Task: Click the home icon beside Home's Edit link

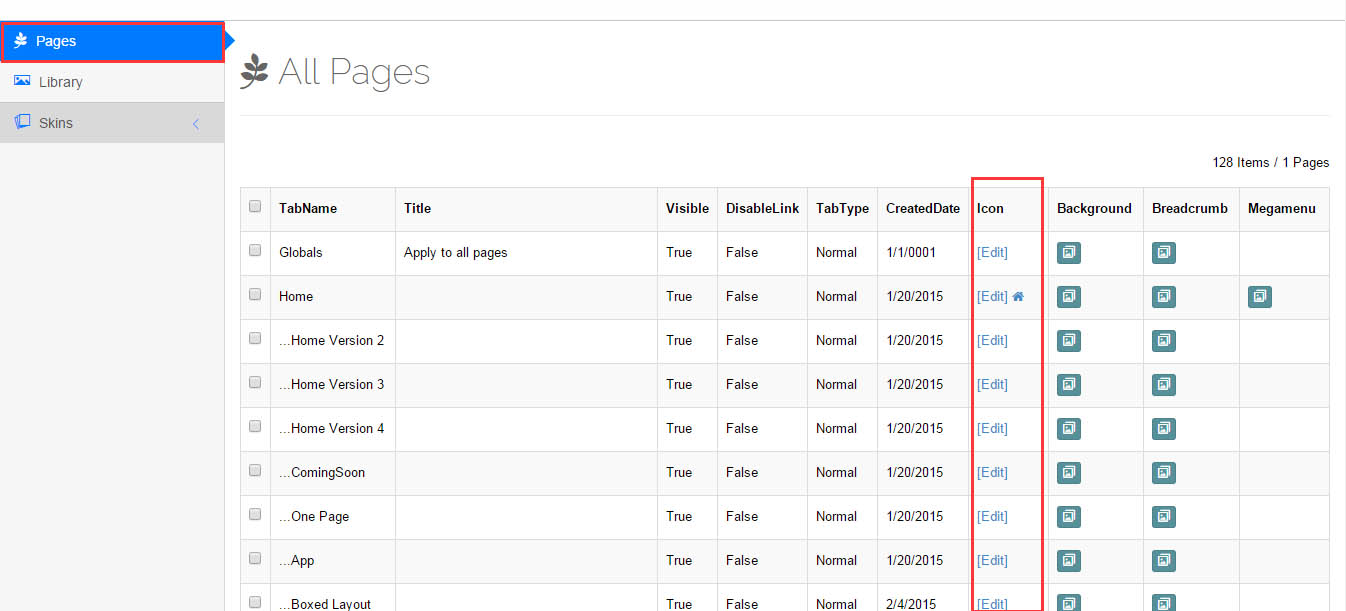Action: coord(1018,297)
